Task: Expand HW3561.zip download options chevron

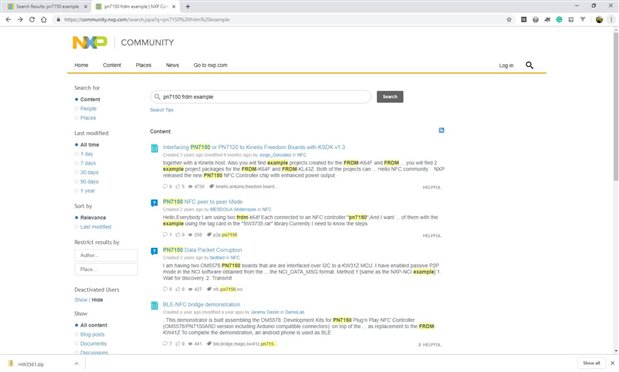Action: tap(77, 364)
